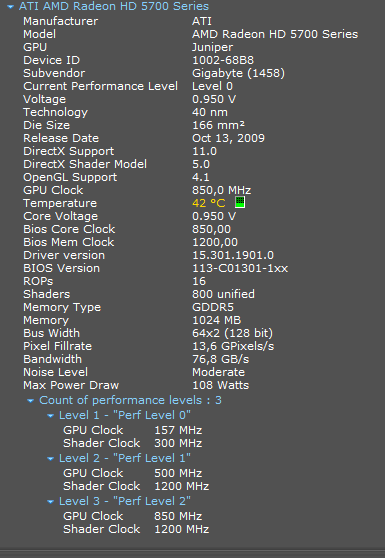Screen dimensions: 385x558
Task: Select the Level 1 - "Perf Level 0" label
Action: [x=125, y=415]
